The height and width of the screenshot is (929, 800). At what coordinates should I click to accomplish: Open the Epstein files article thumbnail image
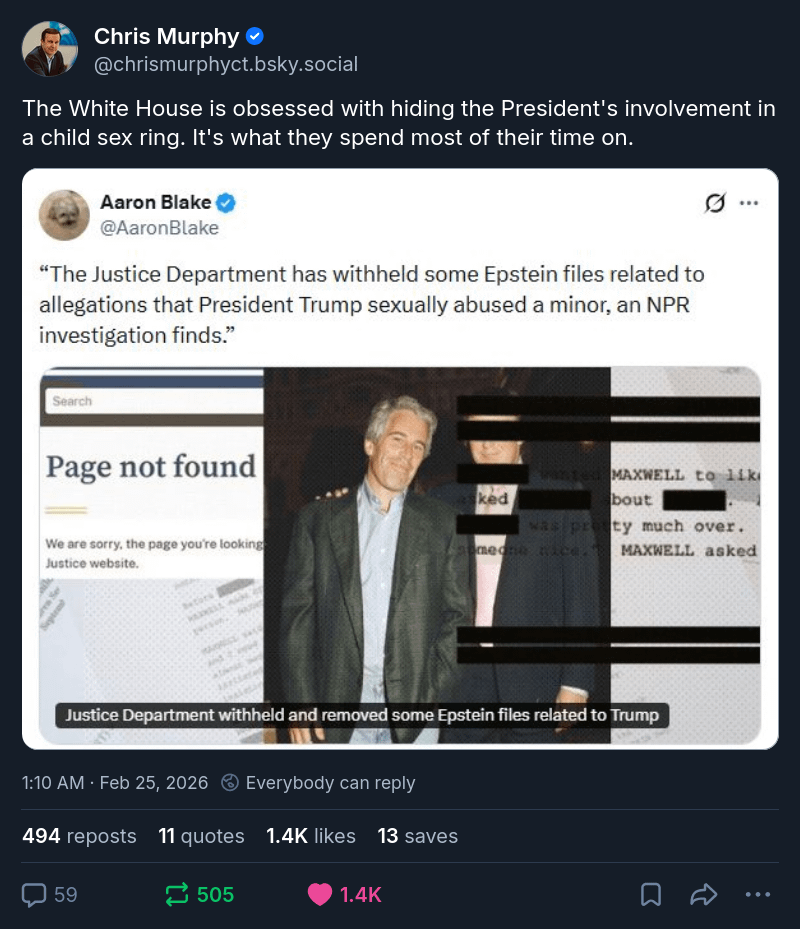[x=400, y=555]
